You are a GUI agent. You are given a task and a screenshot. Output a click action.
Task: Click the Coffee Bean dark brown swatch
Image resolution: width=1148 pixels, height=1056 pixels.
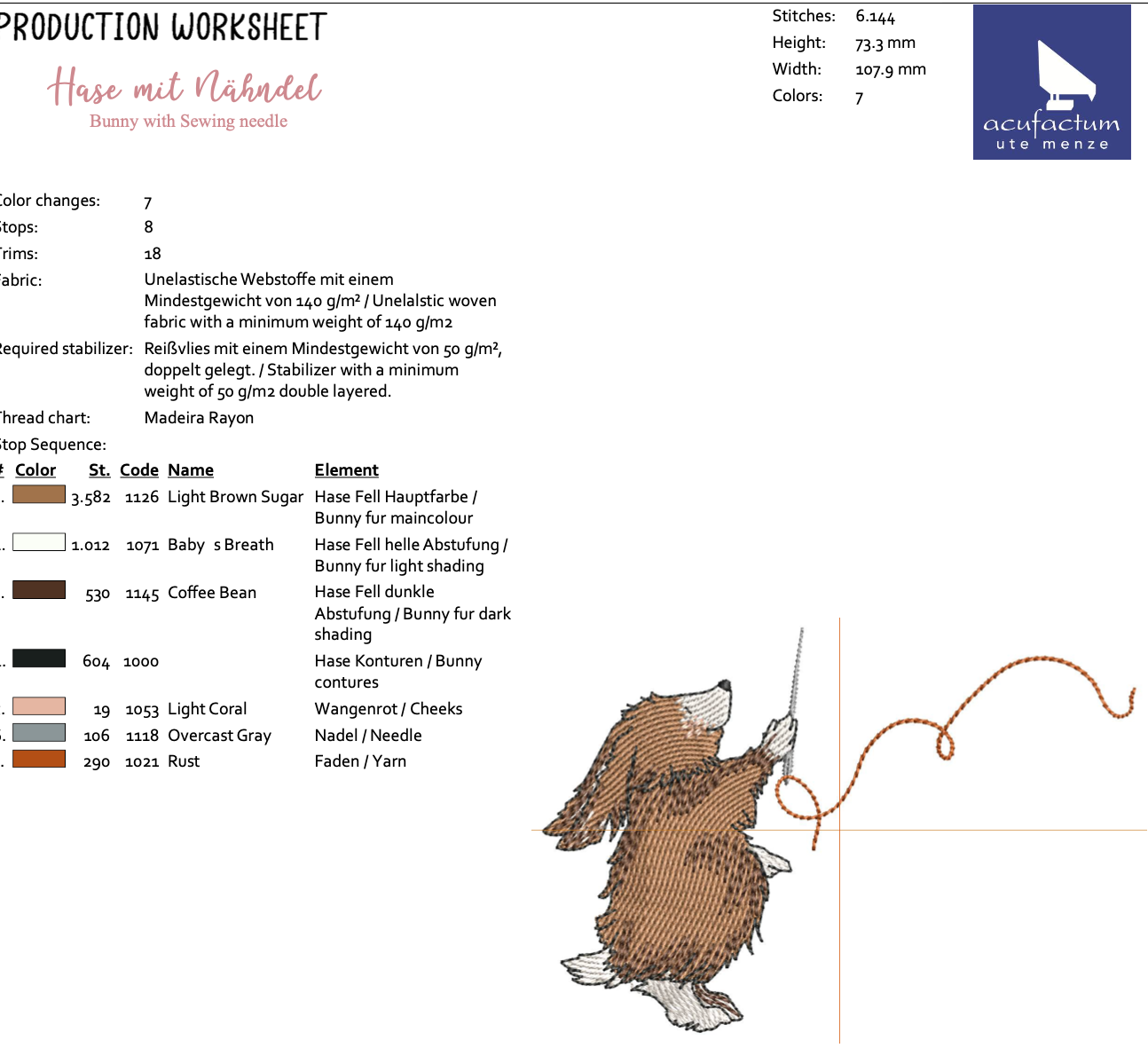point(39,590)
